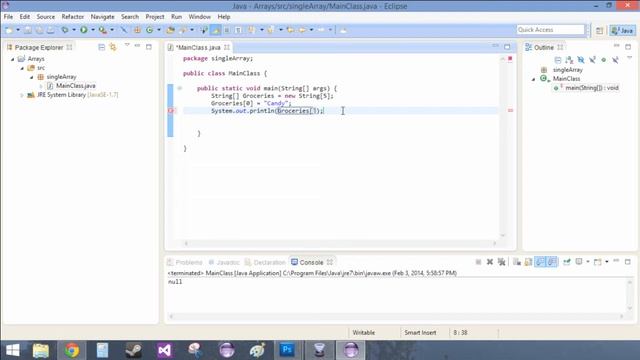Toggle Hide Non-Public Members in Outline
This screenshot has height=360, width=640.
point(604,60)
